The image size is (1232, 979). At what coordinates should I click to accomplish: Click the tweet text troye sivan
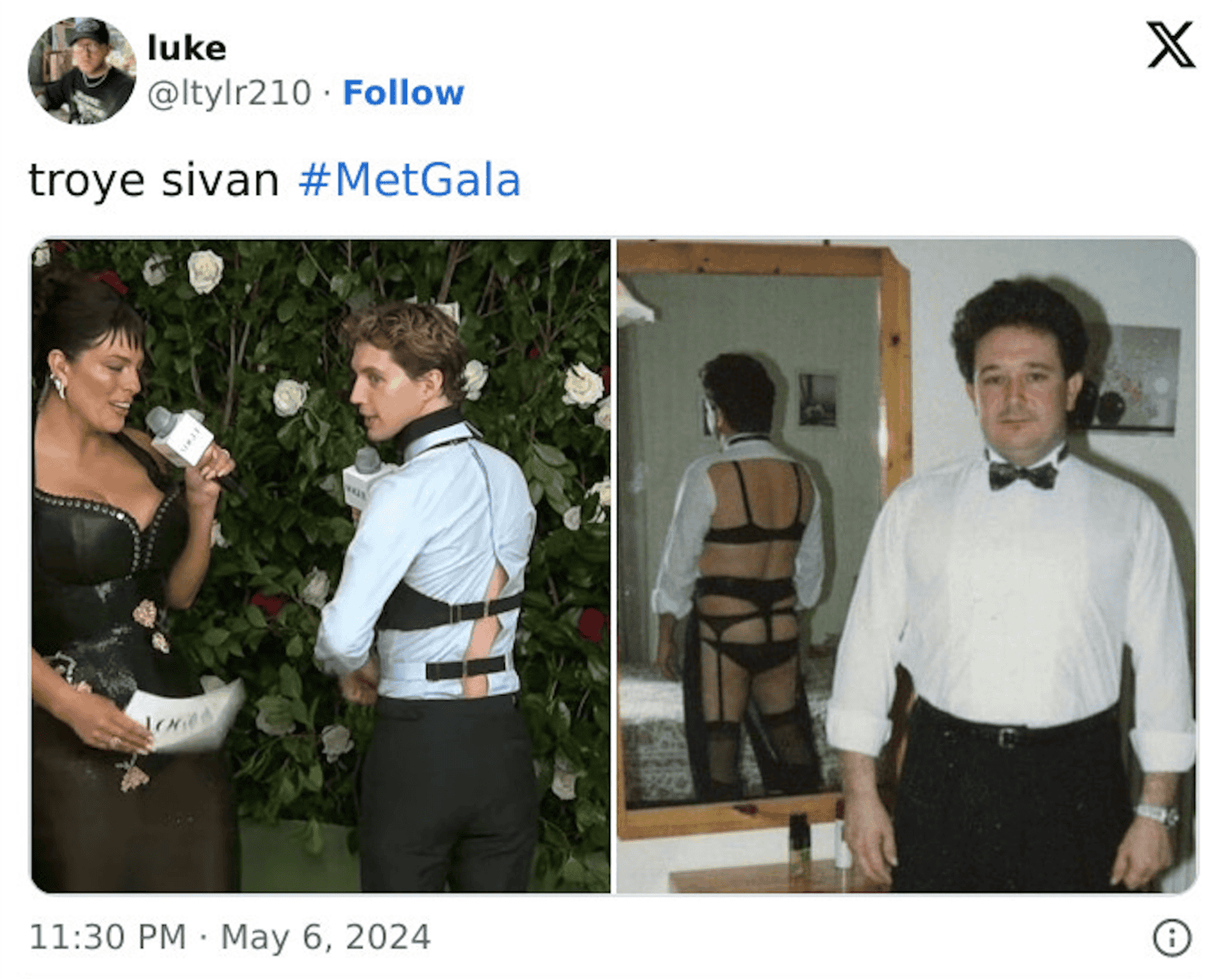pyautogui.click(x=153, y=180)
